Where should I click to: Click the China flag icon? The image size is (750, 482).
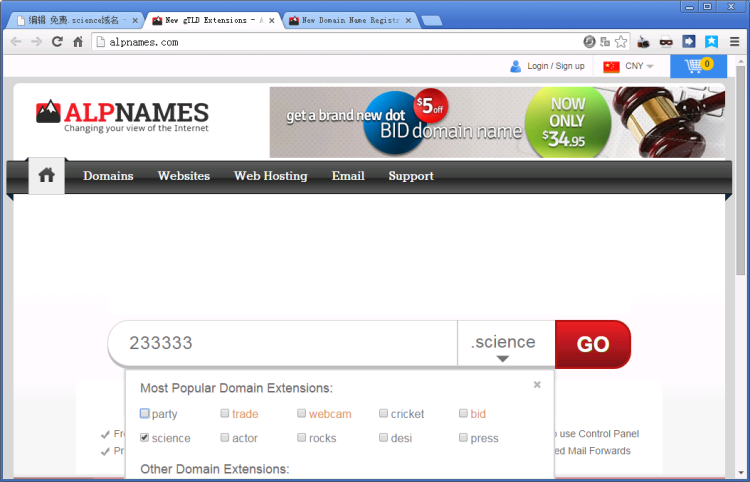tap(611, 66)
